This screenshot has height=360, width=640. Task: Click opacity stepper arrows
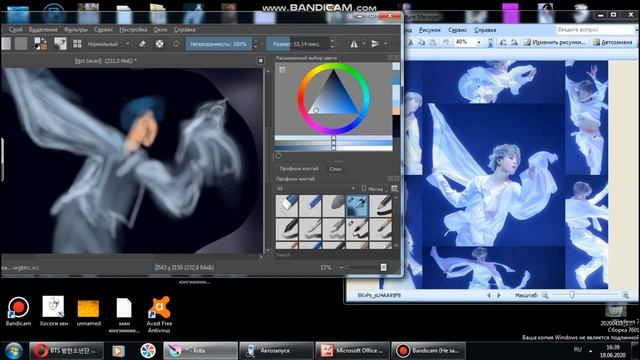tap(256, 44)
